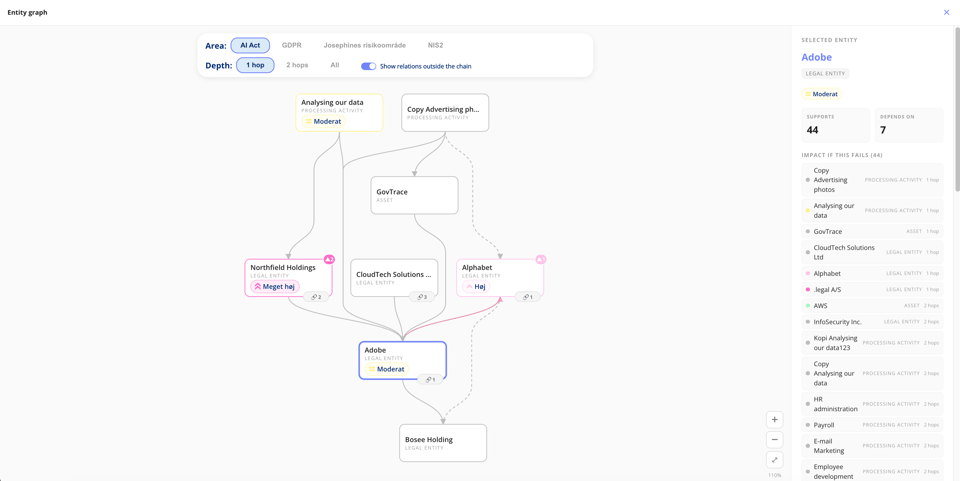Open HR administration in impact list

872,404
